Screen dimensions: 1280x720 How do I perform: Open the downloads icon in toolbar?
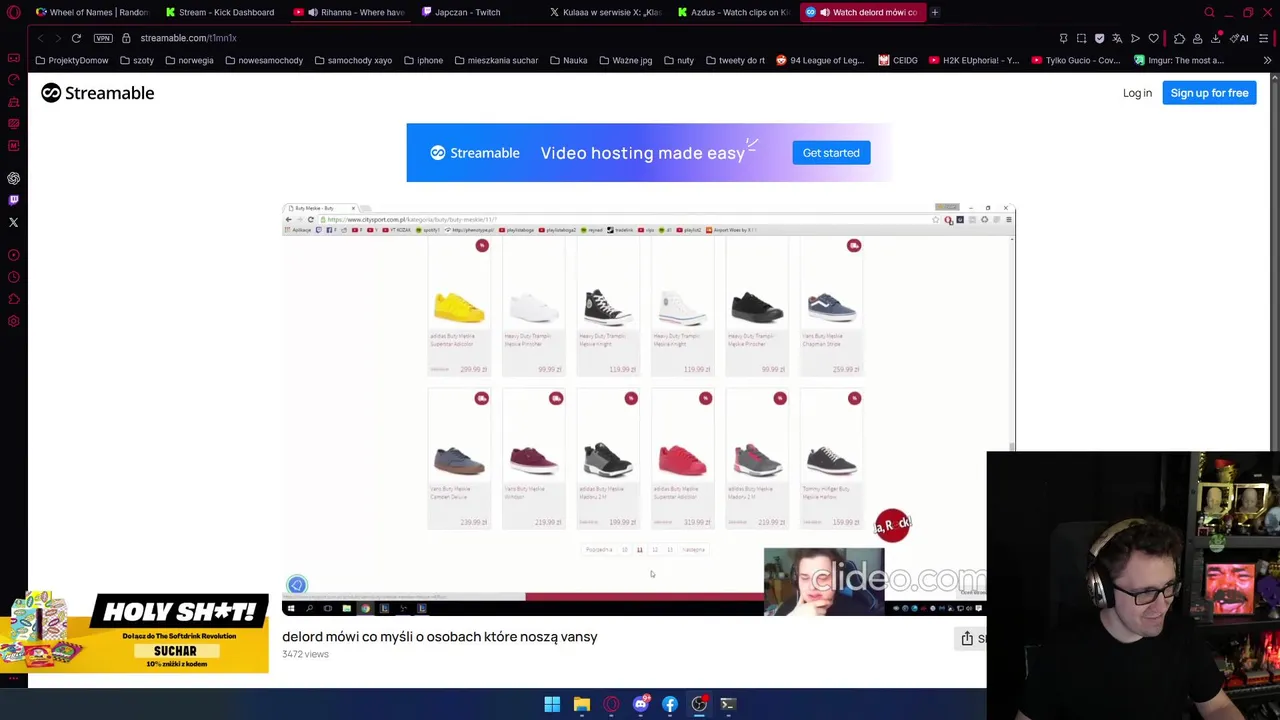coord(1215,38)
